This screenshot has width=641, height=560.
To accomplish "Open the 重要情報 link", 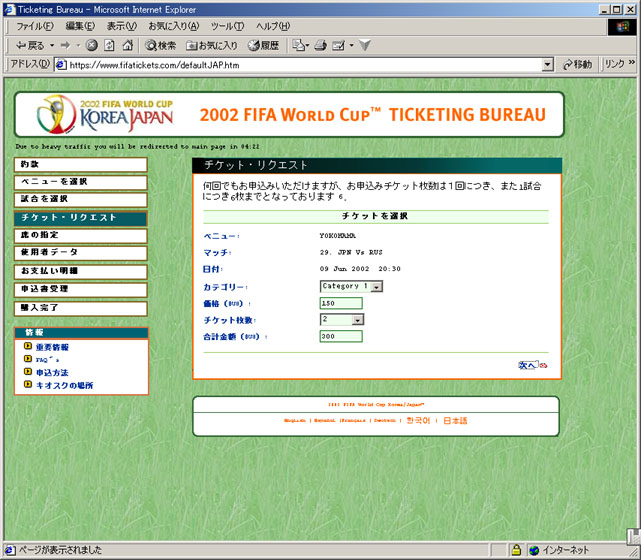I will coord(52,347).
